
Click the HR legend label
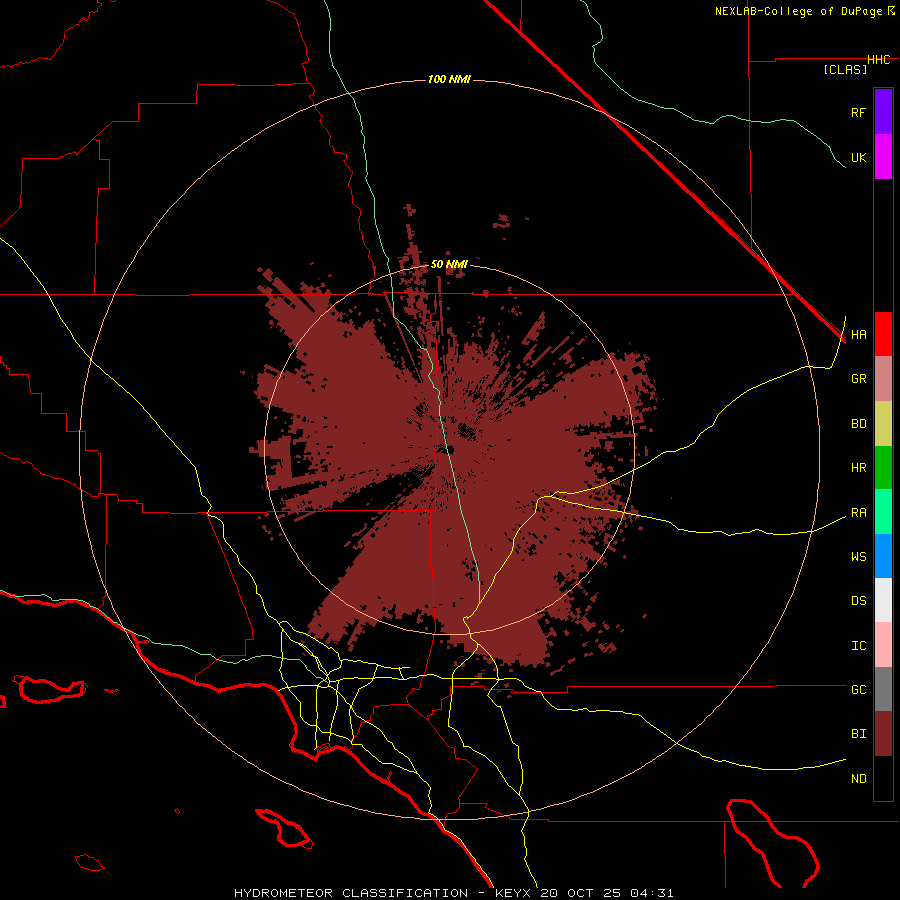[x=859, y=468]
